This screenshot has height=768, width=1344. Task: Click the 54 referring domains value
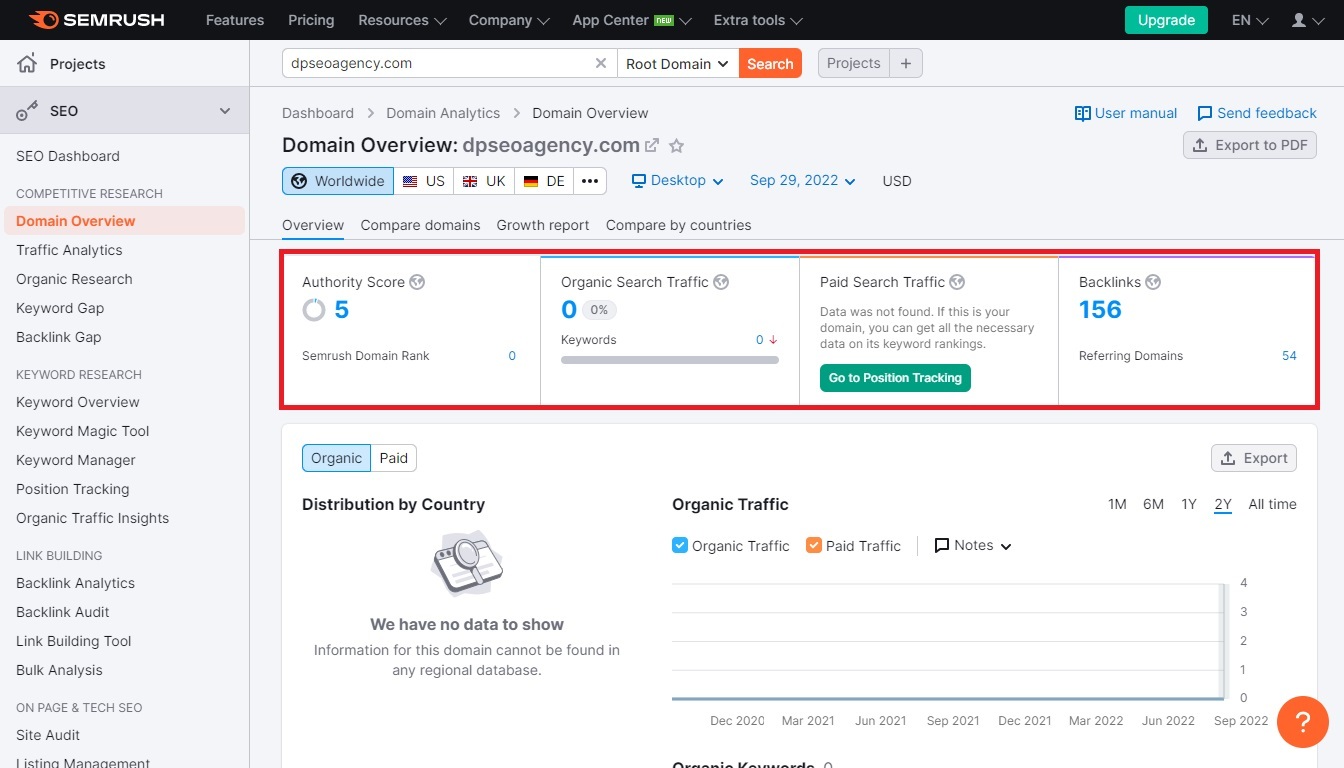[x=1289, y=356]
